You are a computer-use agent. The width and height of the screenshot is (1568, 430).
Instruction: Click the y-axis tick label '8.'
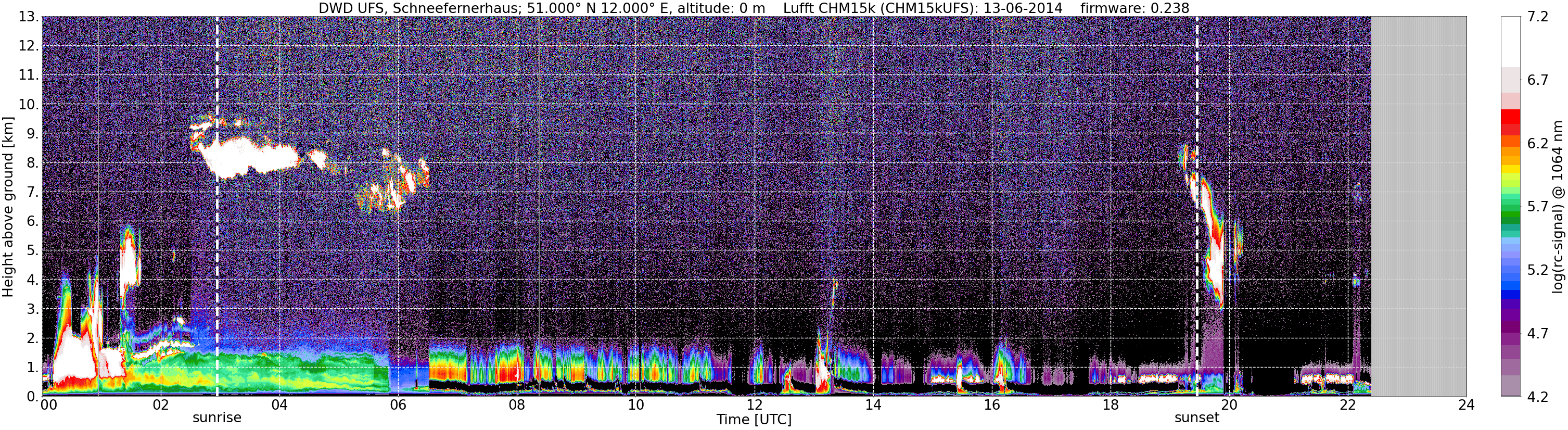point(33,163)
